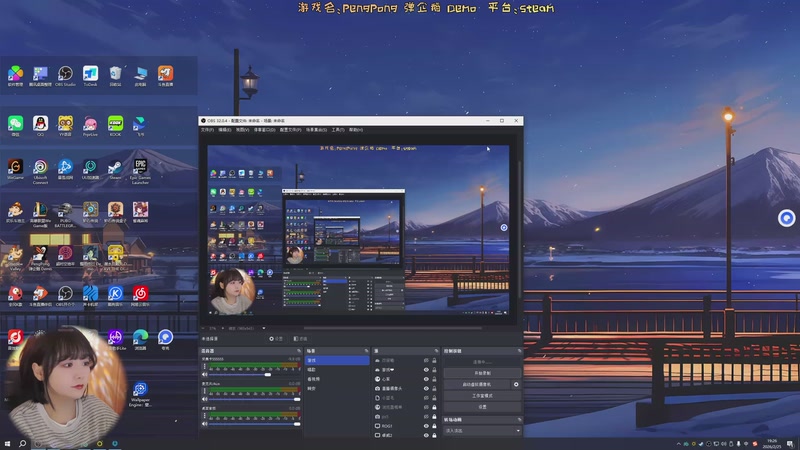Pop out the OBS controls dock
800x450 pixels.
519,351
